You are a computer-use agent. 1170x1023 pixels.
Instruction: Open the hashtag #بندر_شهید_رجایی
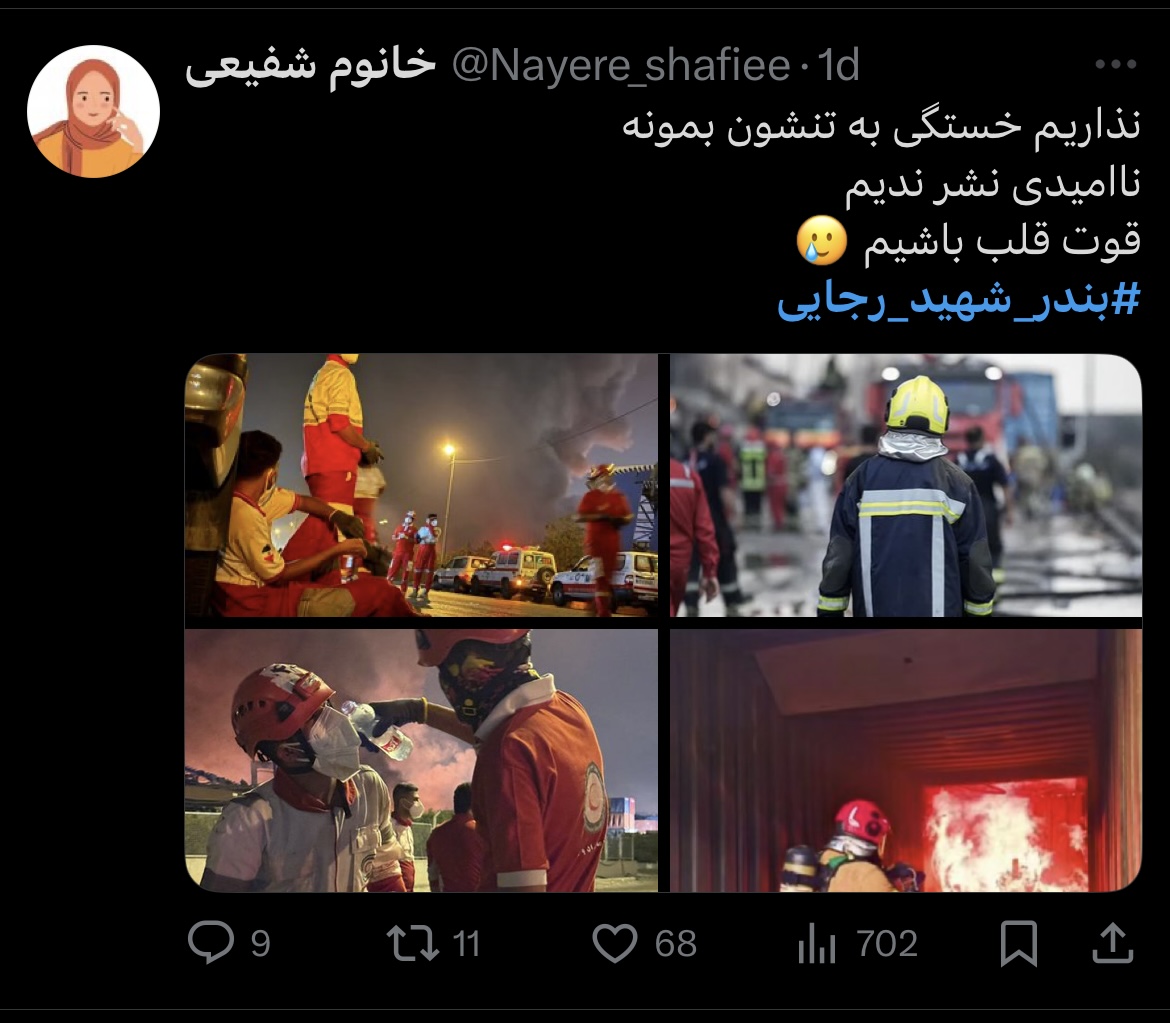[x=959, y=300]
